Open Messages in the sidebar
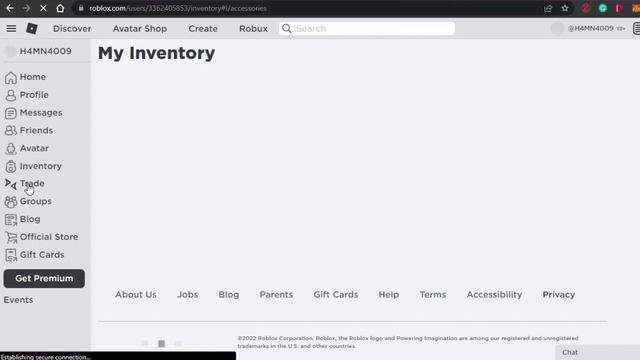Viewport: 640px width, 360px height. [41, 113]
